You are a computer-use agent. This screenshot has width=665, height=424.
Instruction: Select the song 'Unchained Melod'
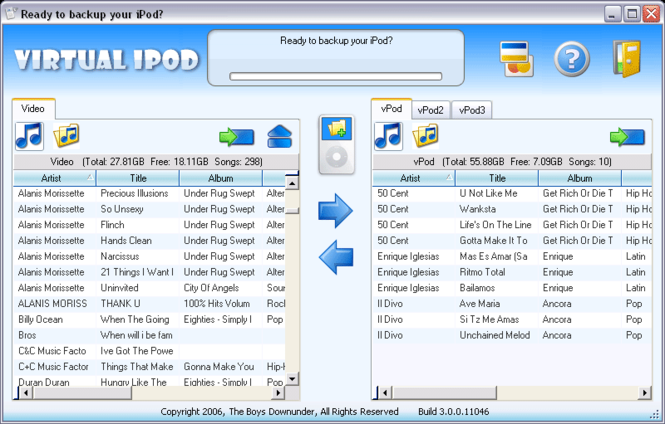(512, 335)
